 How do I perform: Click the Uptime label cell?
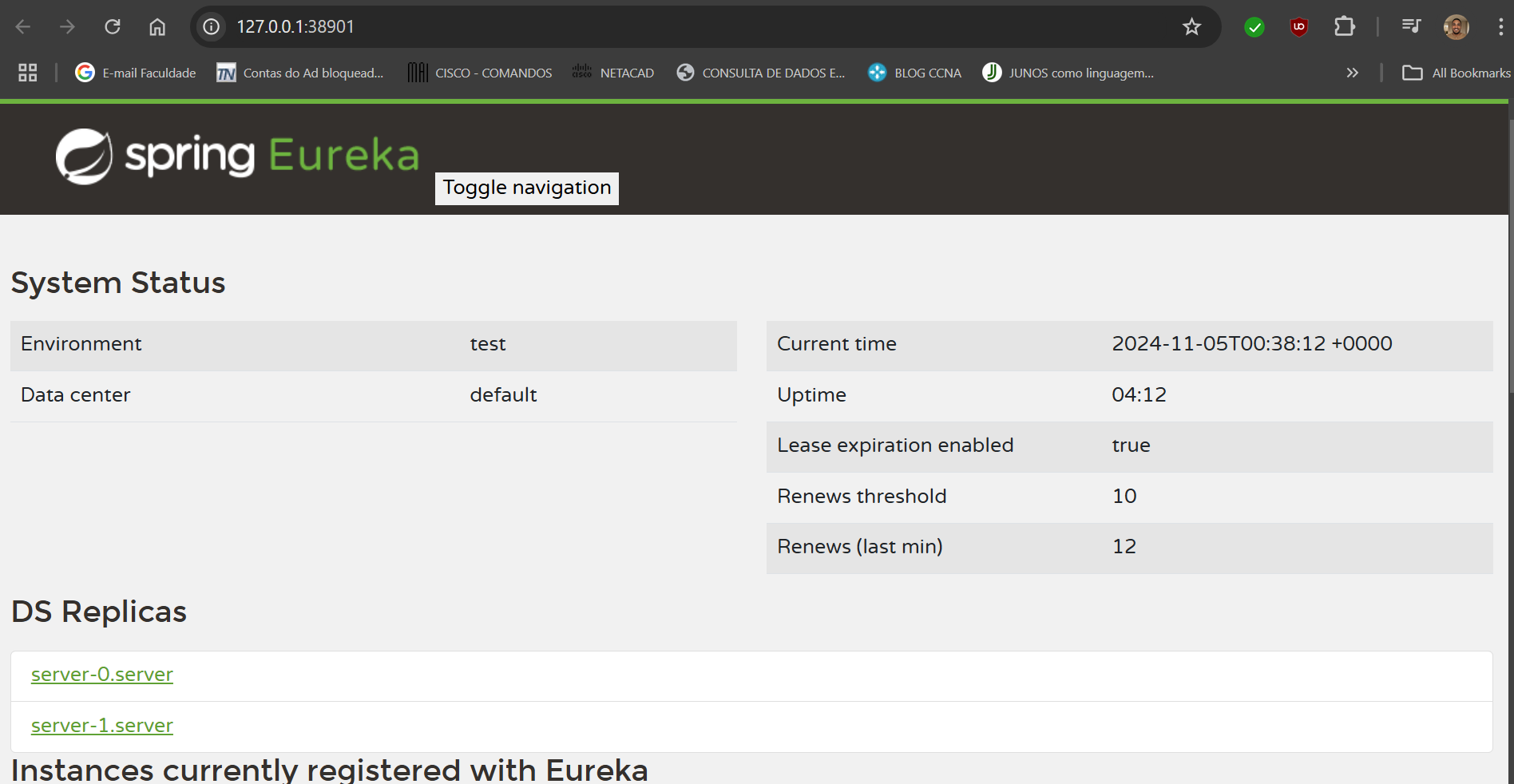tap(812, 395)
